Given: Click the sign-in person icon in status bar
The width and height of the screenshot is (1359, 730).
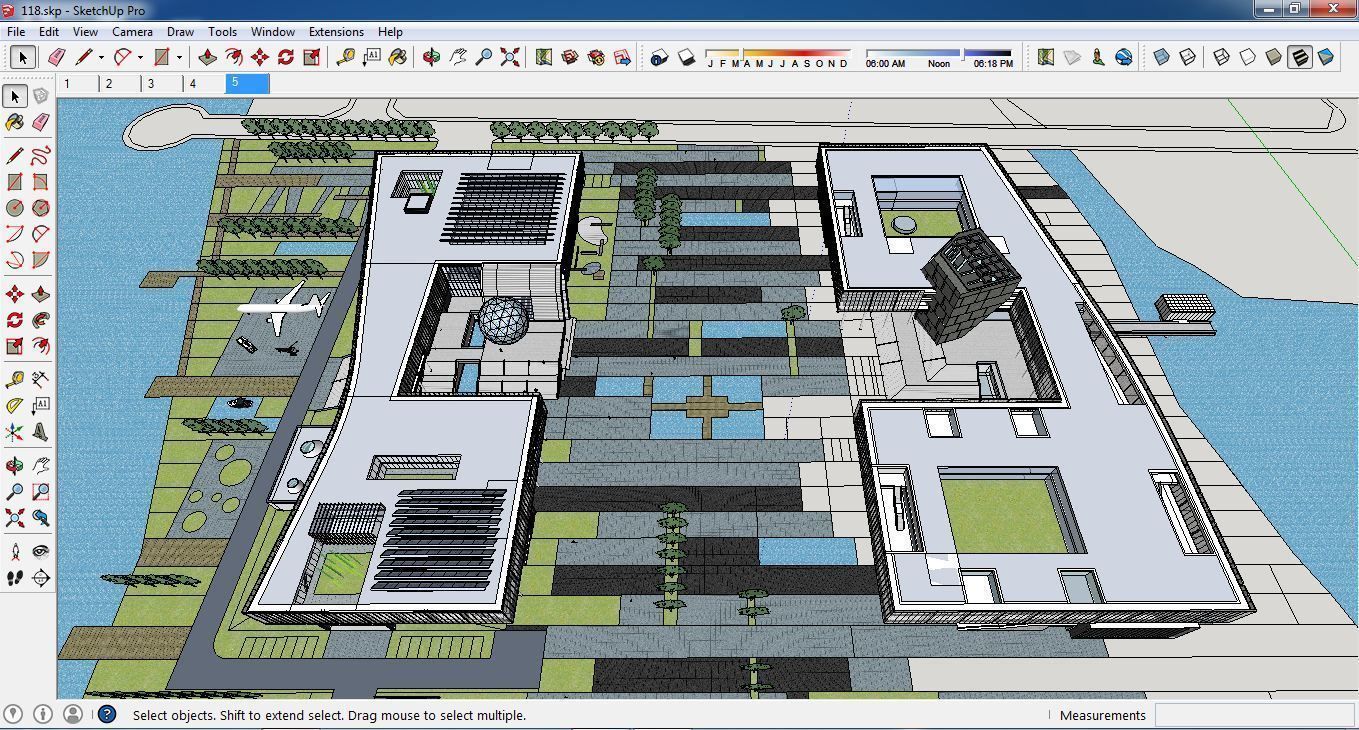Looking at the screenshot, I should click(x=73, y=714).
